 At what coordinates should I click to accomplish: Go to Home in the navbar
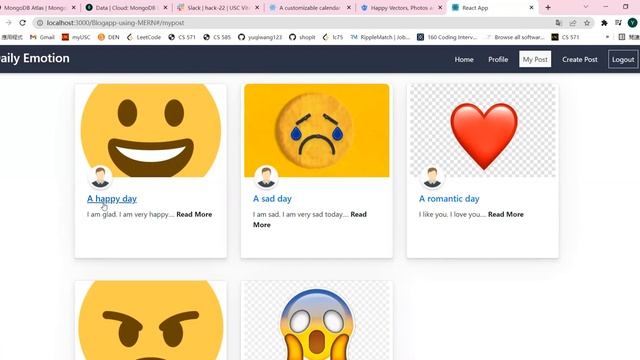[x=464, y=59]
